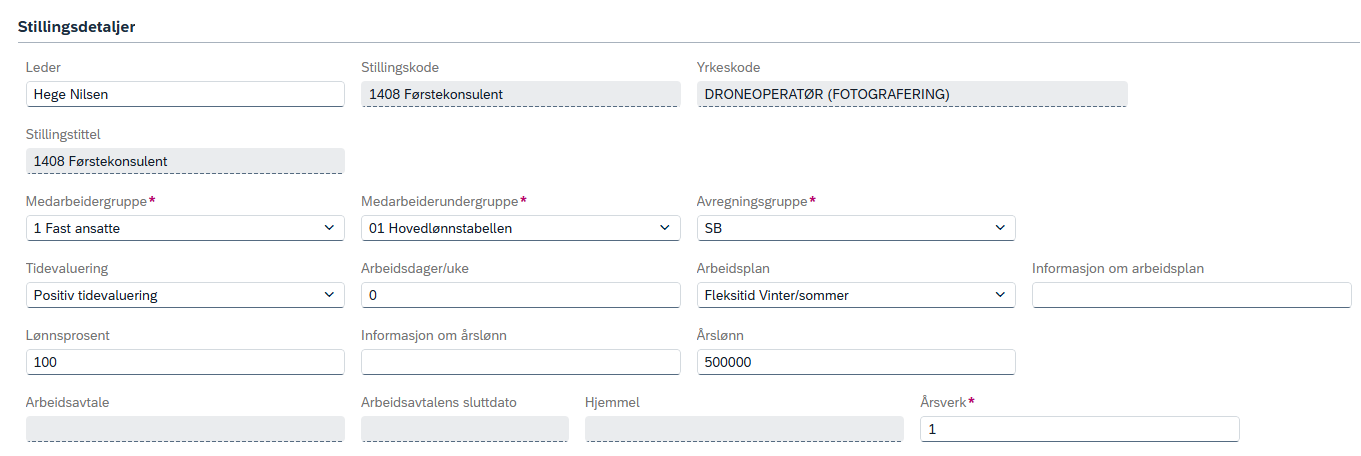Click the Medarbeidergruppe field label
This screenshot has width=1361, height=456.
(87, 201)
